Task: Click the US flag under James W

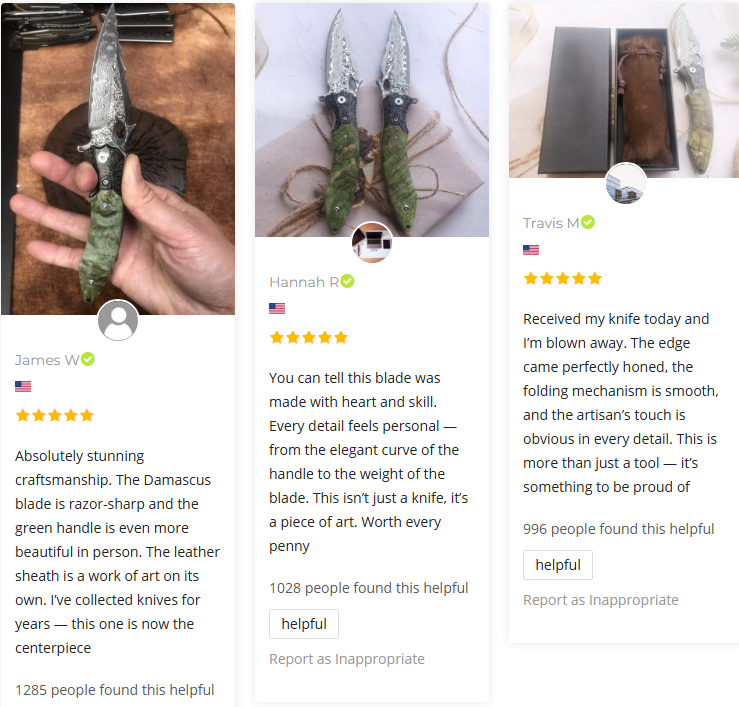Action: pos(23,386)
